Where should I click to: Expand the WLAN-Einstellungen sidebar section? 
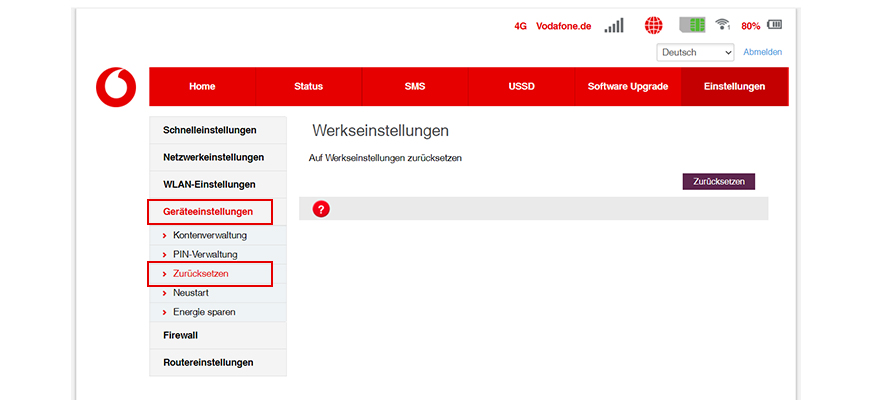209,184
